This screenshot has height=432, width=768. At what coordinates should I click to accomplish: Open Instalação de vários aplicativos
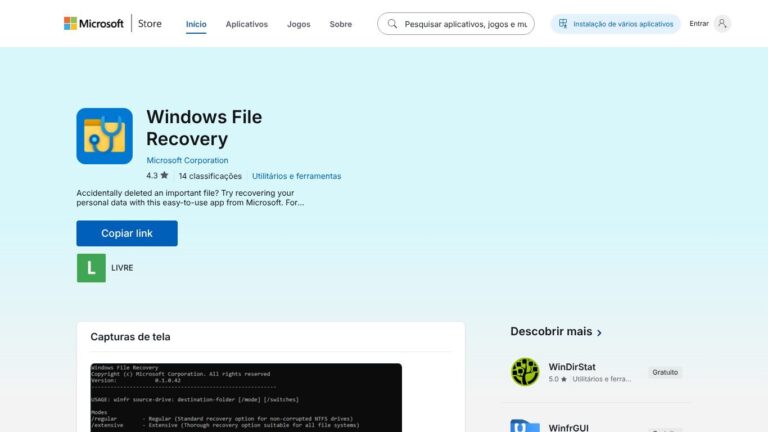(x=616, y=24)
